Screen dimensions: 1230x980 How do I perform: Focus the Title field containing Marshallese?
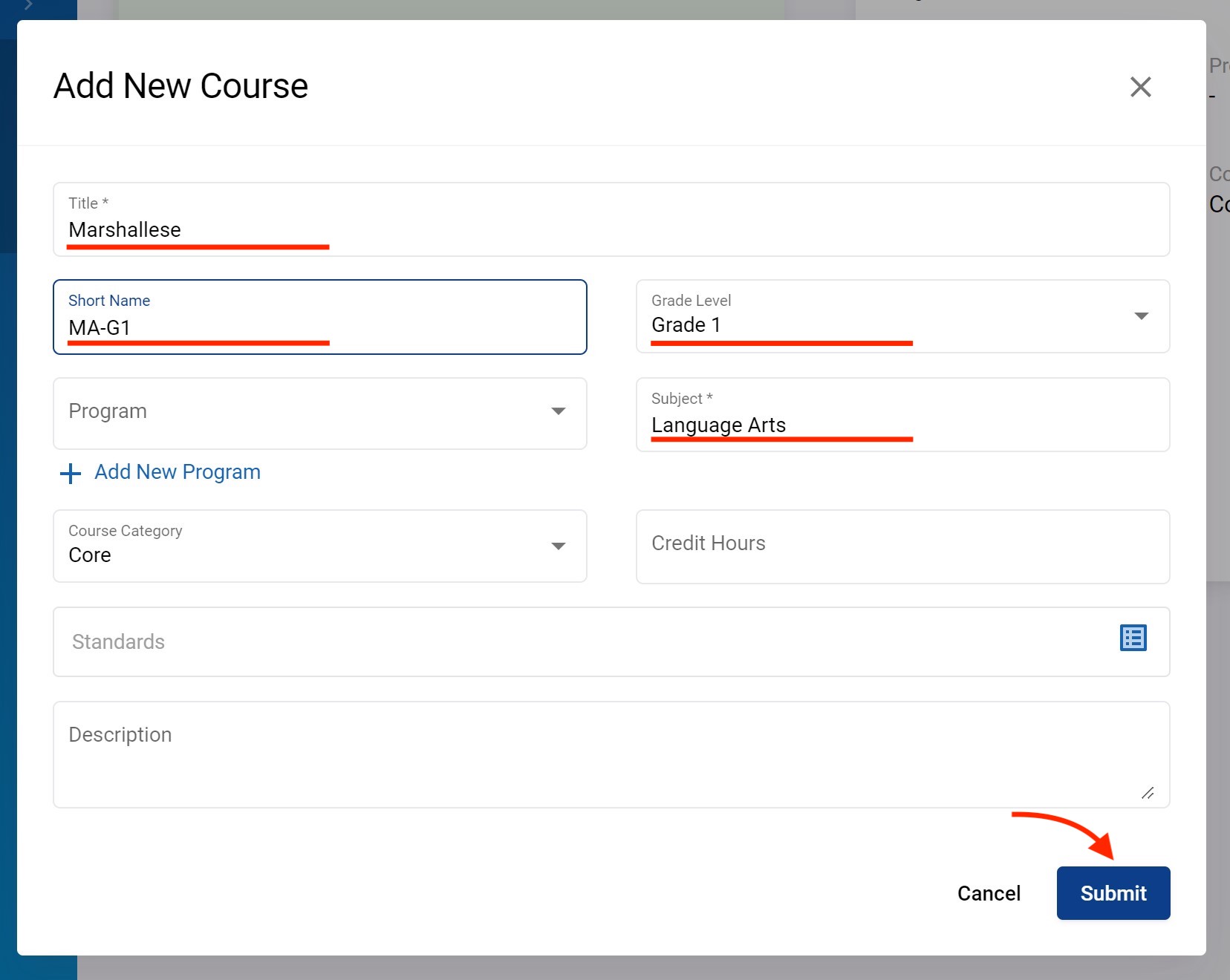click(611, 229)
